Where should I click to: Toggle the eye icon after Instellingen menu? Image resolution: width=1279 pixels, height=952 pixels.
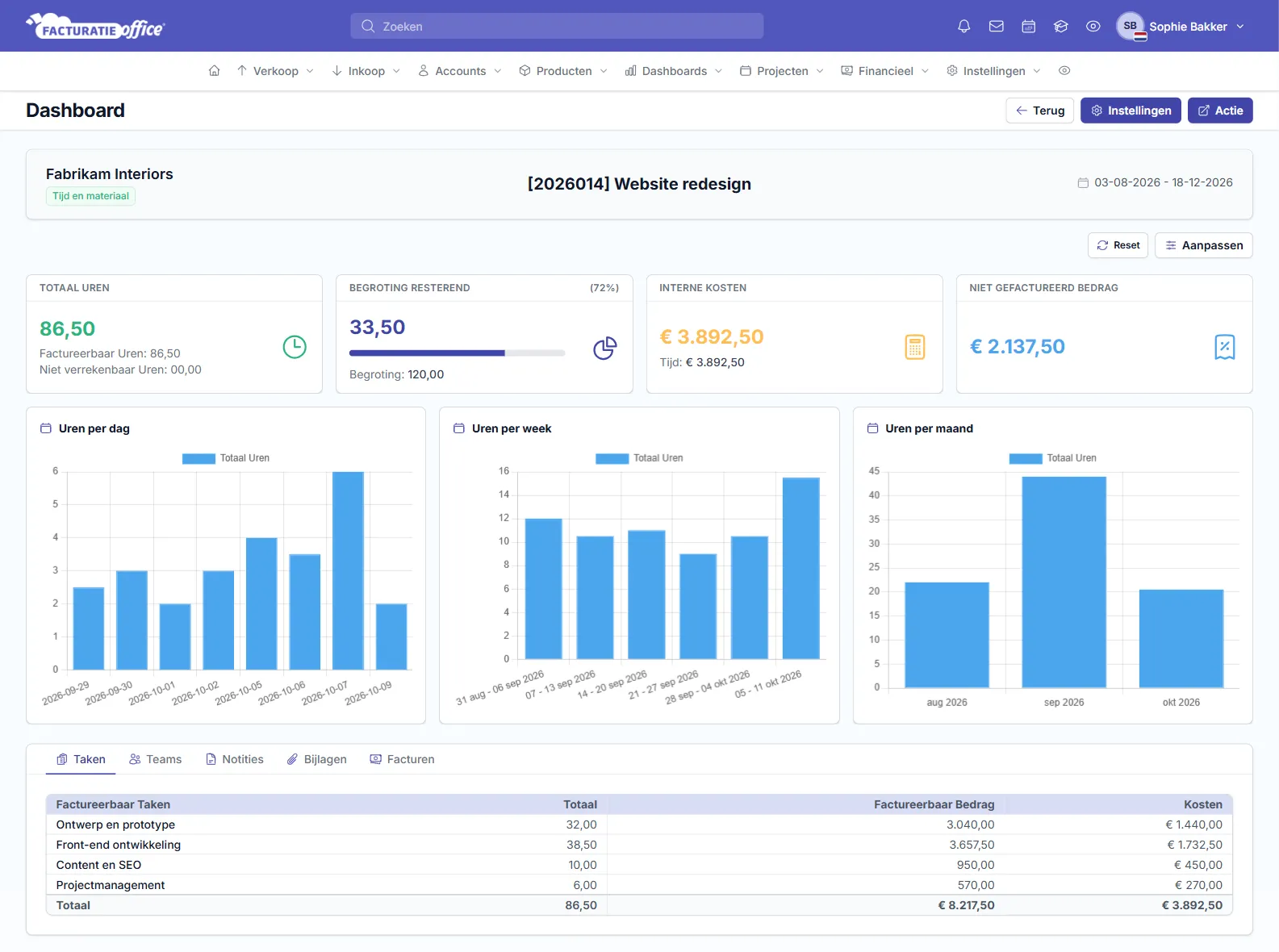point(1064,71)
